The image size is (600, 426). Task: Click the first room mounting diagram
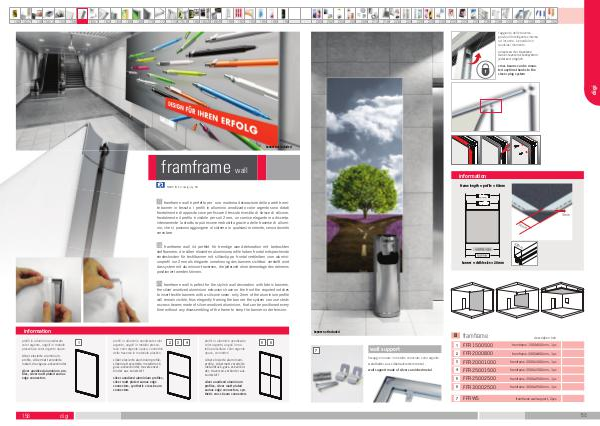[472, 300]
